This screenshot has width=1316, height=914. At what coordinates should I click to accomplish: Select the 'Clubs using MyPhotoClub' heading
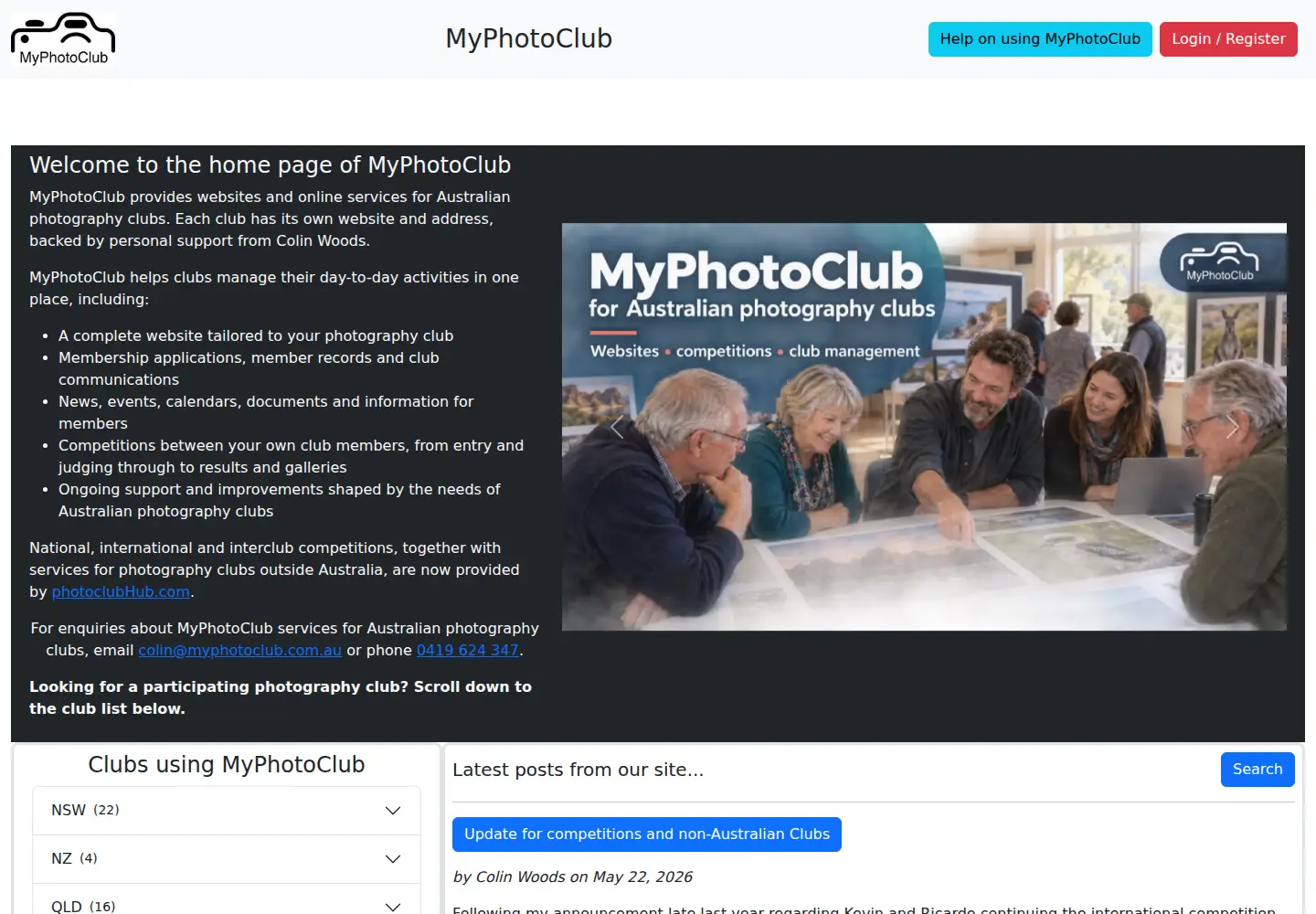click(x=227, y=764)
